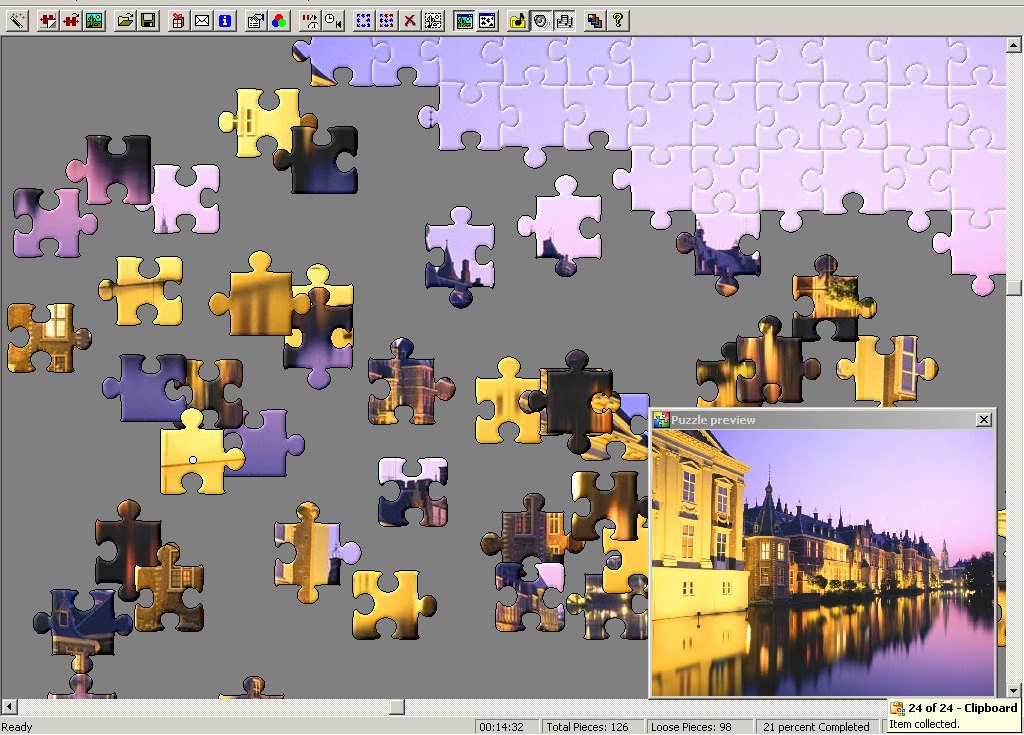Click the horizontal scrollbar thumb
Image resolution: width=1024 pixels, height=735 pixels.
coord(396,707)
